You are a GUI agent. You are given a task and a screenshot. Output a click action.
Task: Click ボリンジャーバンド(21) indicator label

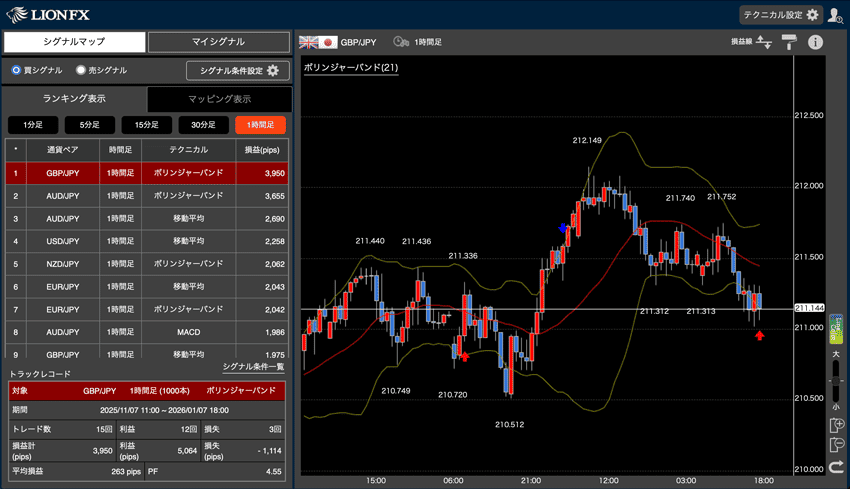[351, 68]
